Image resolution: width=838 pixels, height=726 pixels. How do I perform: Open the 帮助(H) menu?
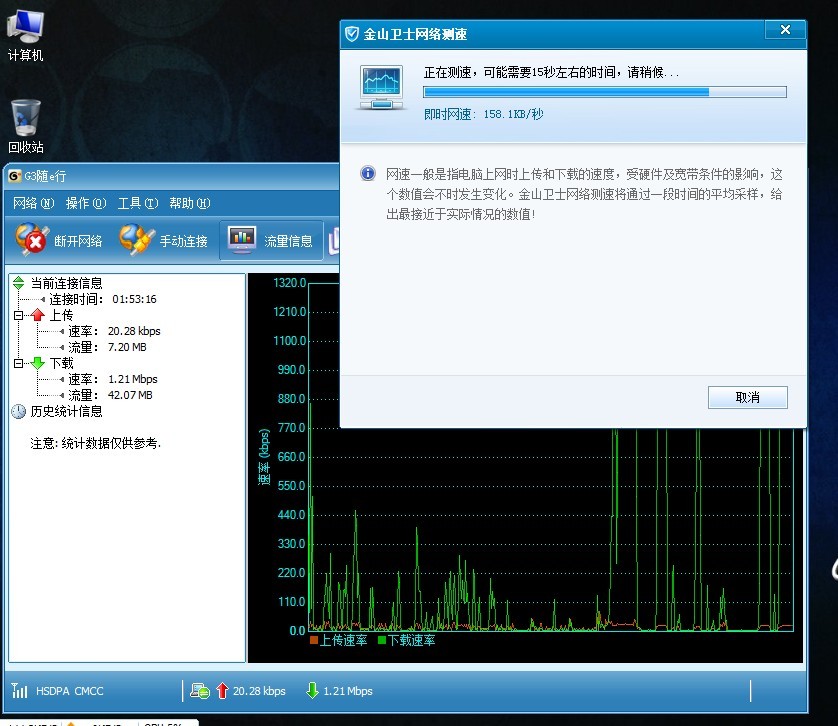pos(190,203)
